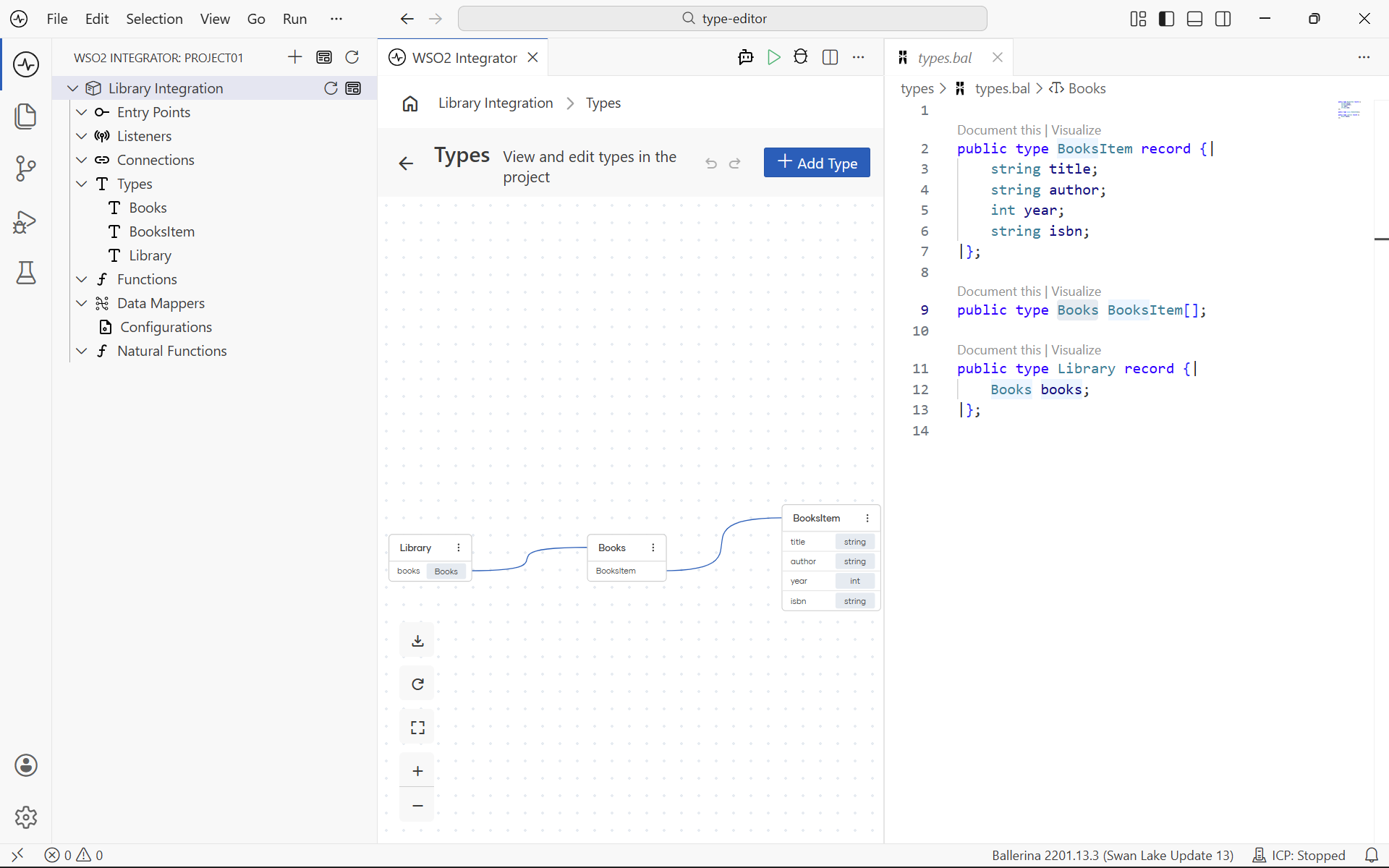Viewport: 1389px width, 868px height.
Task: Click Library Integration breadcrumb link
Action: click(496, 103)
